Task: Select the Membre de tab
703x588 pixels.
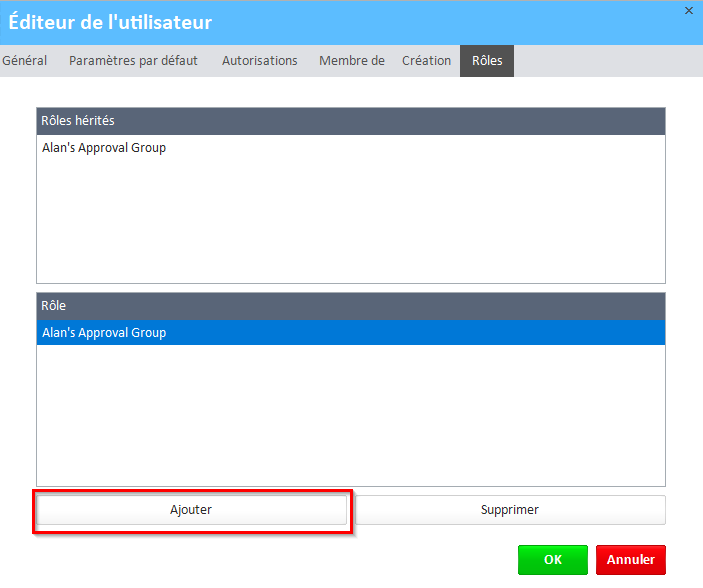Action: 351,61
